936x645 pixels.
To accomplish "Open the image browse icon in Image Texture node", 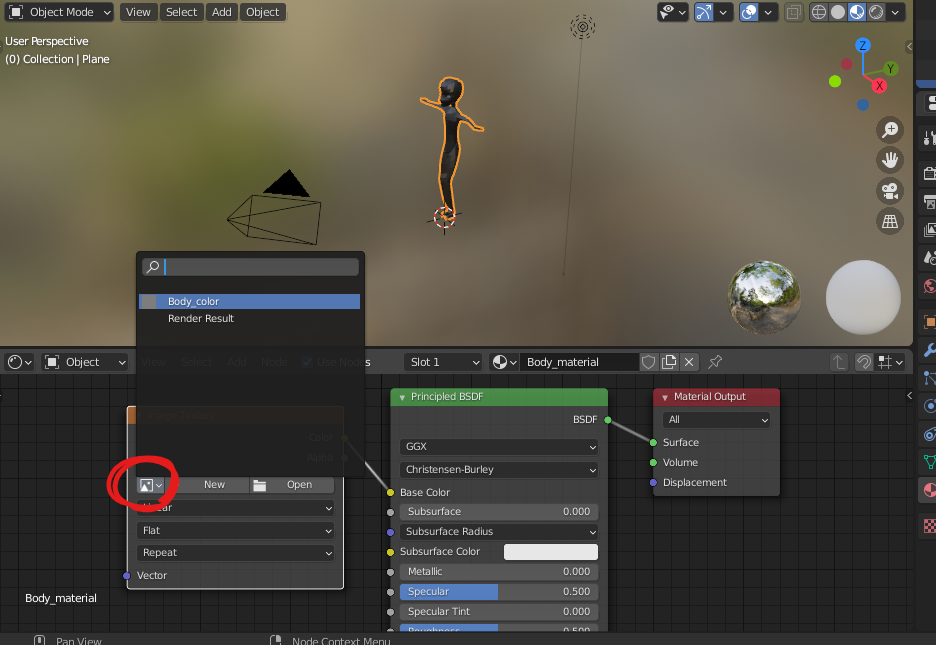I will pos(150,485).
